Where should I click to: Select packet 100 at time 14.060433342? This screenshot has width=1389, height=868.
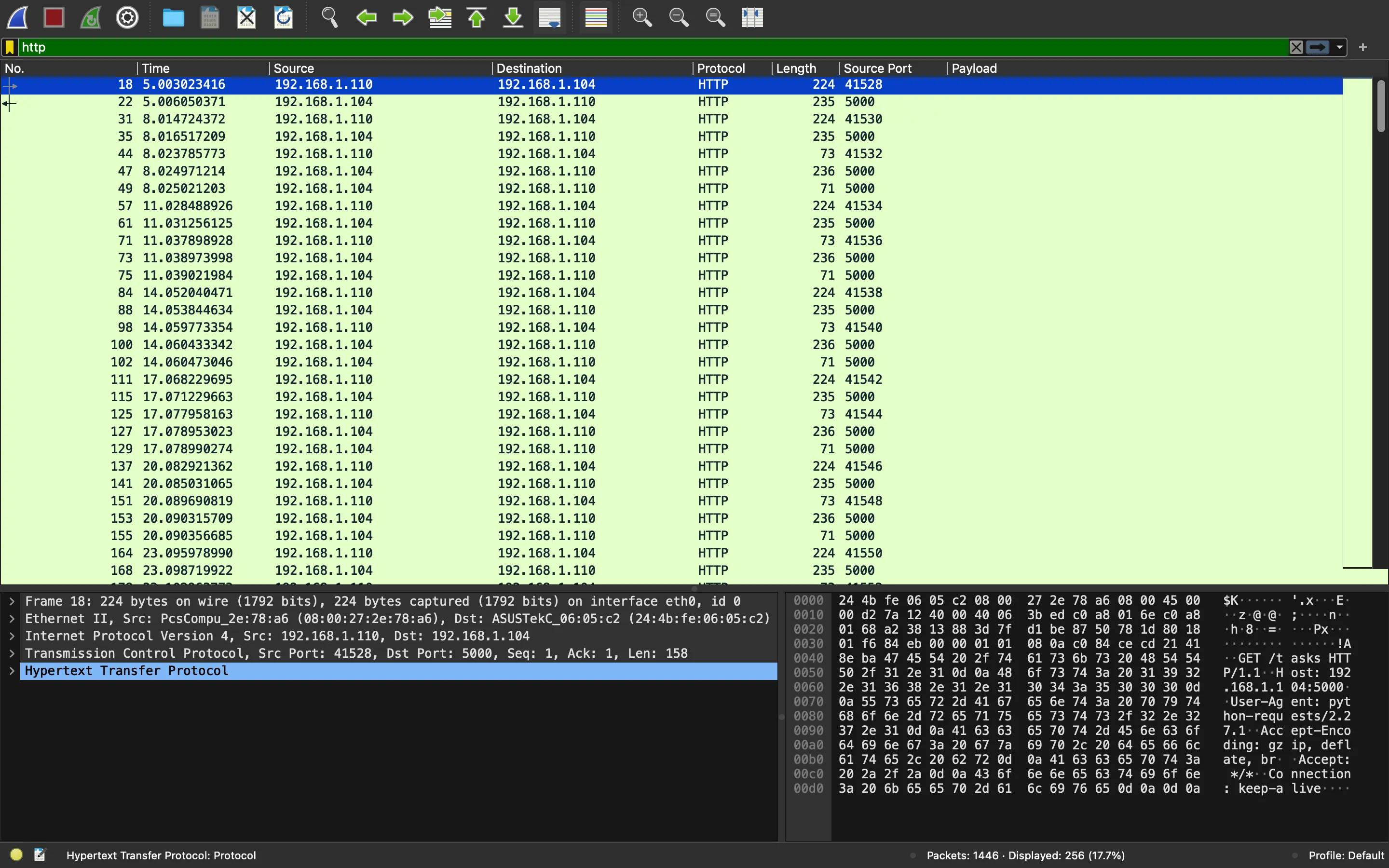coord(671,344)
